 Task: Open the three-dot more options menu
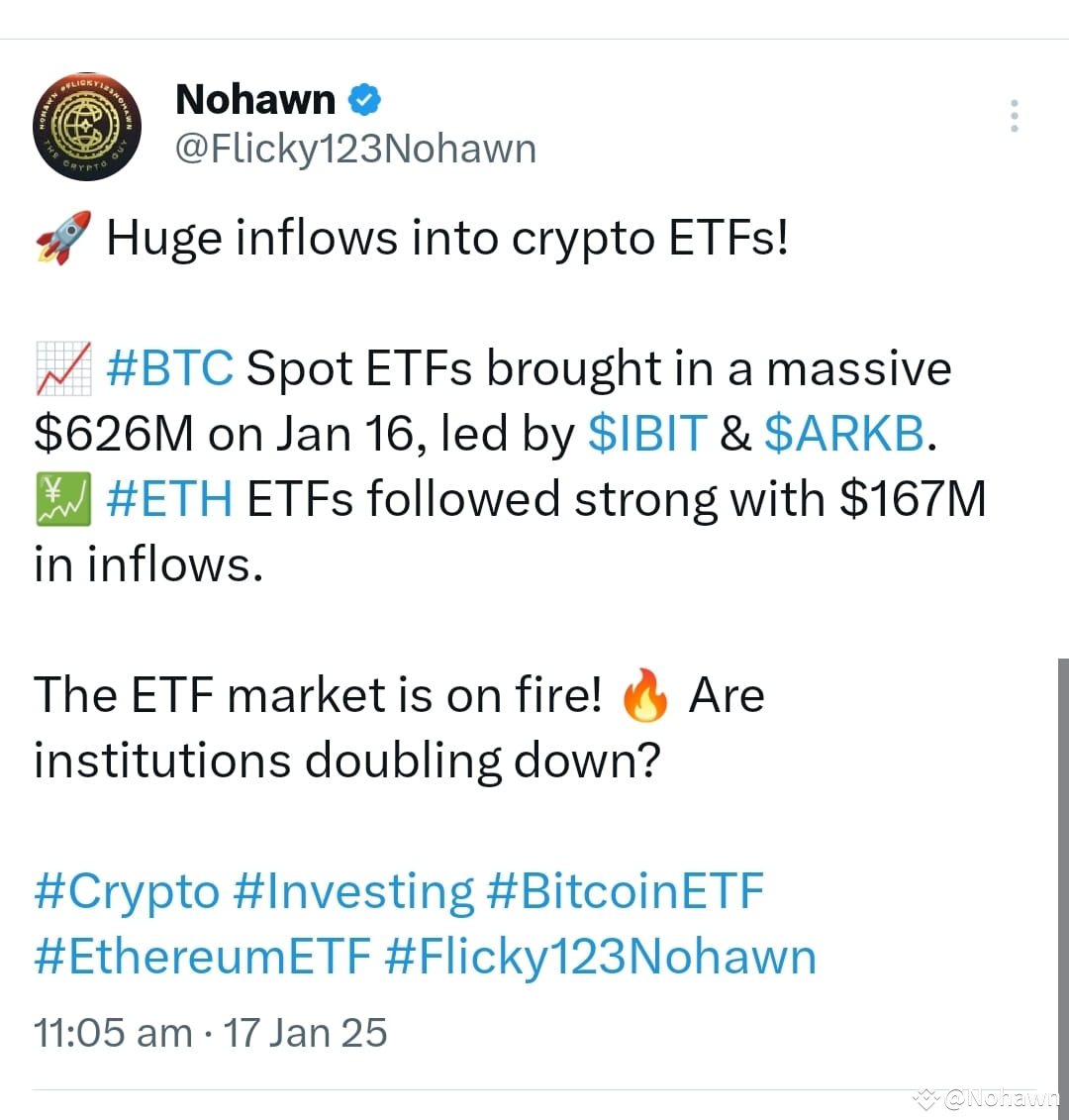tap(1014, 115)
